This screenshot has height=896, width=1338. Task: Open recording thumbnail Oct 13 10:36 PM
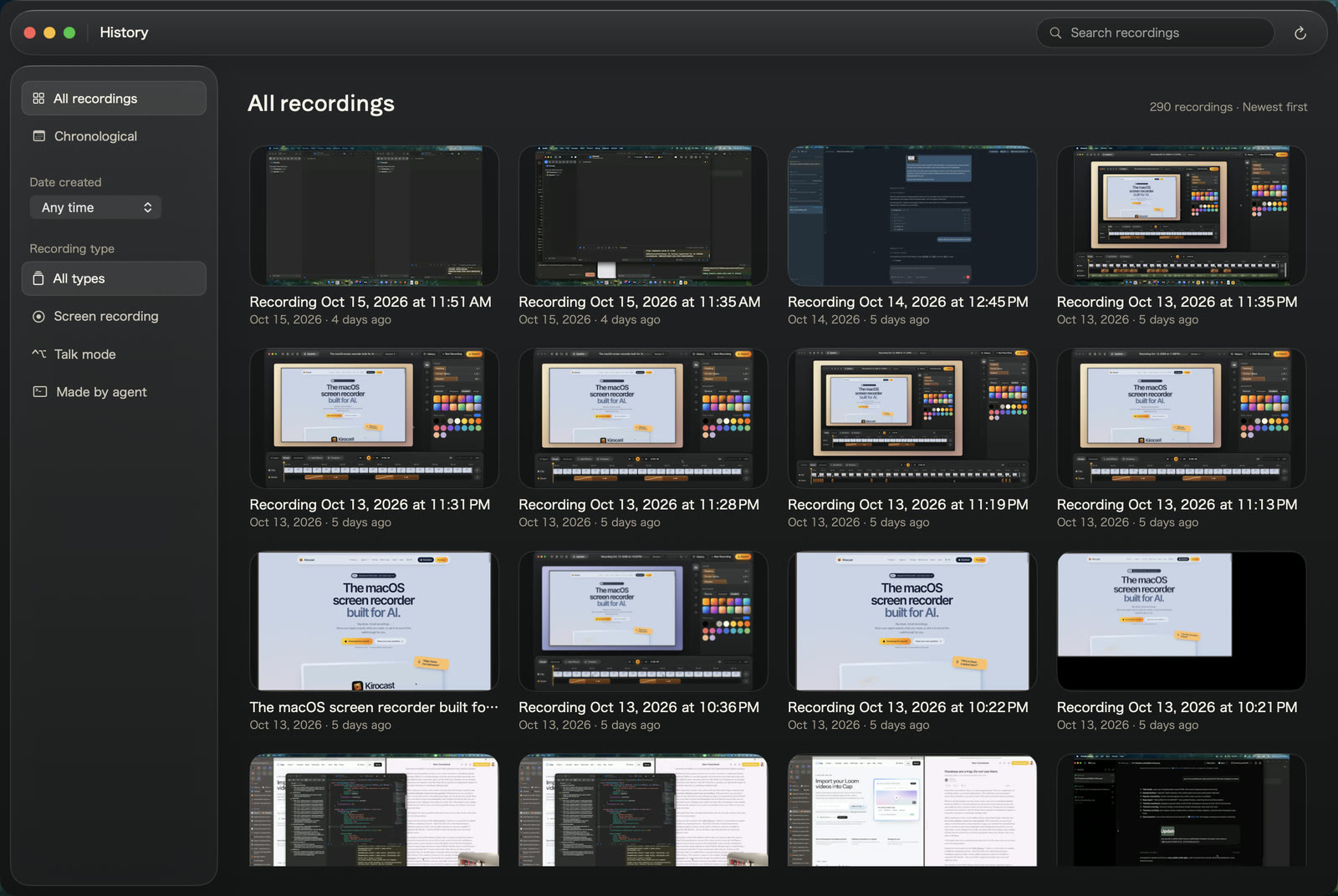point(643,621)
